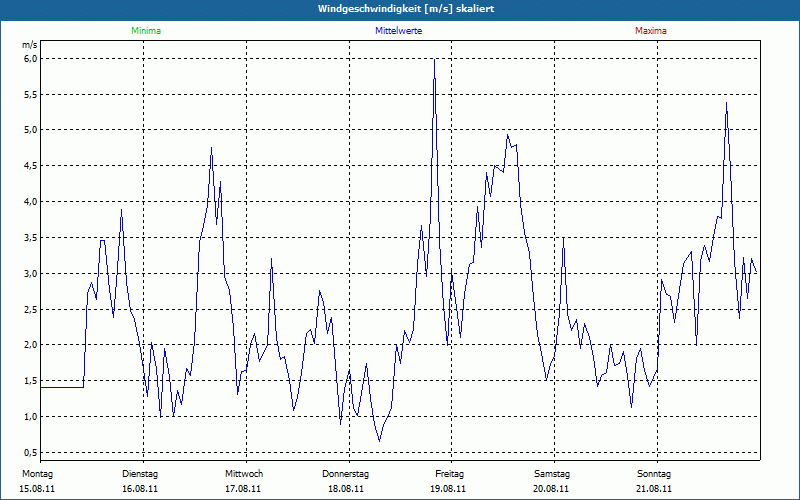The image size is (800, 500).
Task: Click the 3,0 y-axis value
Action: (31, 273)
